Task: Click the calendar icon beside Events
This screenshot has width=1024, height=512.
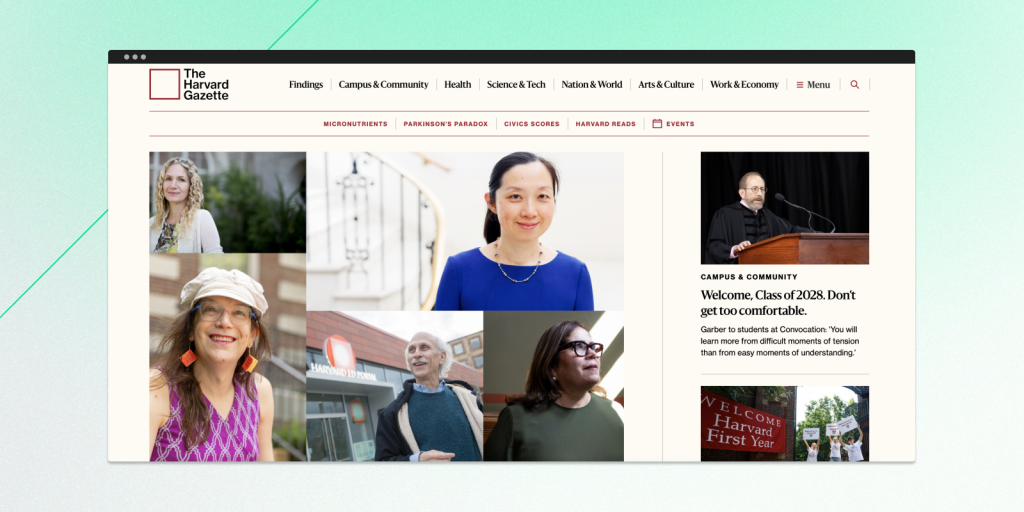Action: pos(657,123)
